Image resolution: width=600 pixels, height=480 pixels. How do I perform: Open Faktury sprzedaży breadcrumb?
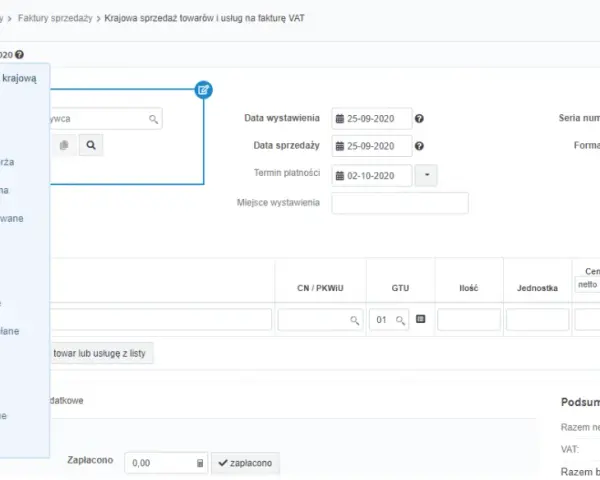[x=55, y=18]
